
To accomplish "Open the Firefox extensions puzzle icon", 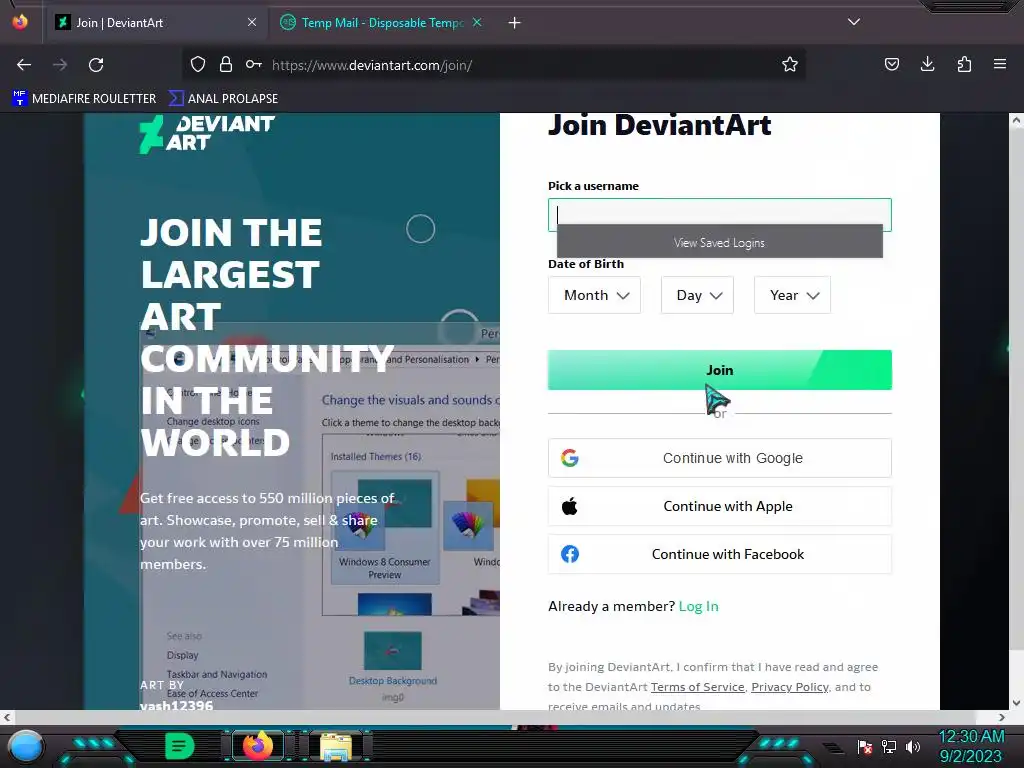I will click(x=964, y=64).
